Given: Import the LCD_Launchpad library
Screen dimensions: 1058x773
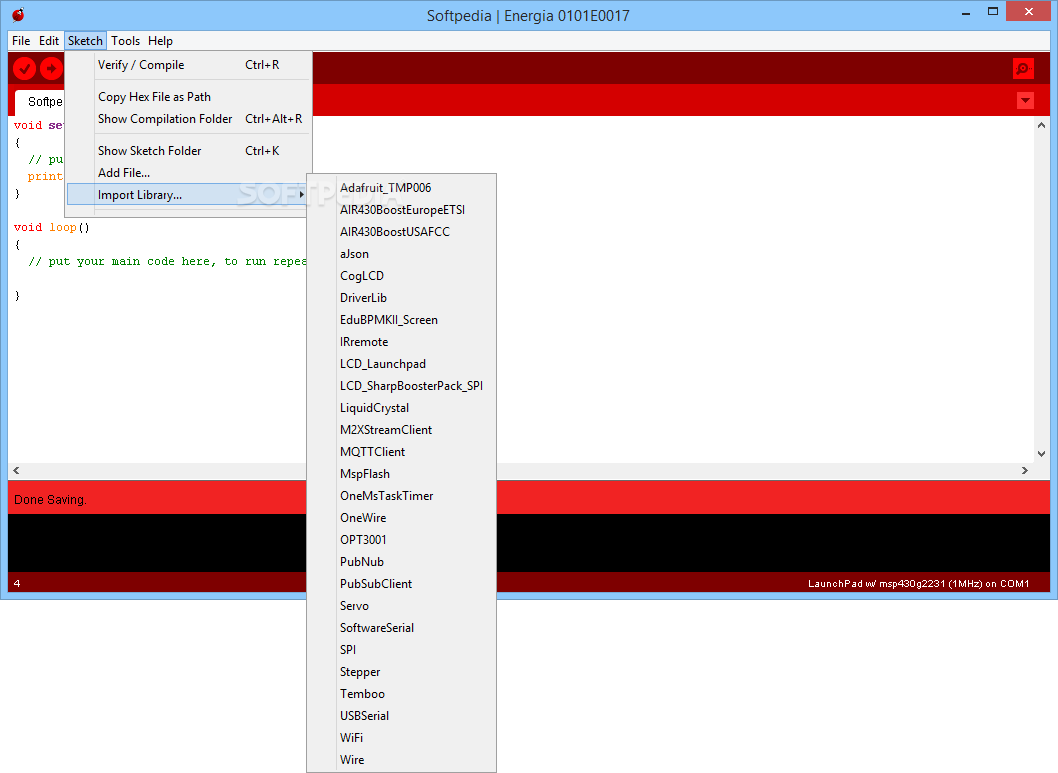Looking at the screenshot, I should pyautogui.click(x=401, y=364).
